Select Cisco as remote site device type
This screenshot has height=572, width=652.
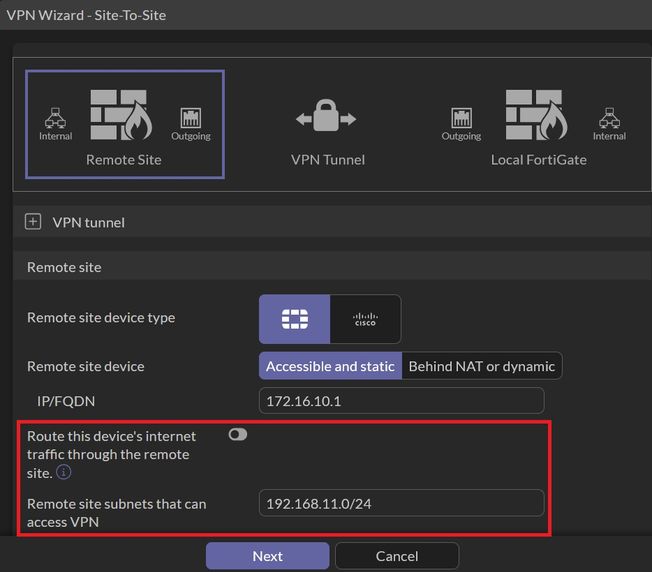click(x=366, y=319)
